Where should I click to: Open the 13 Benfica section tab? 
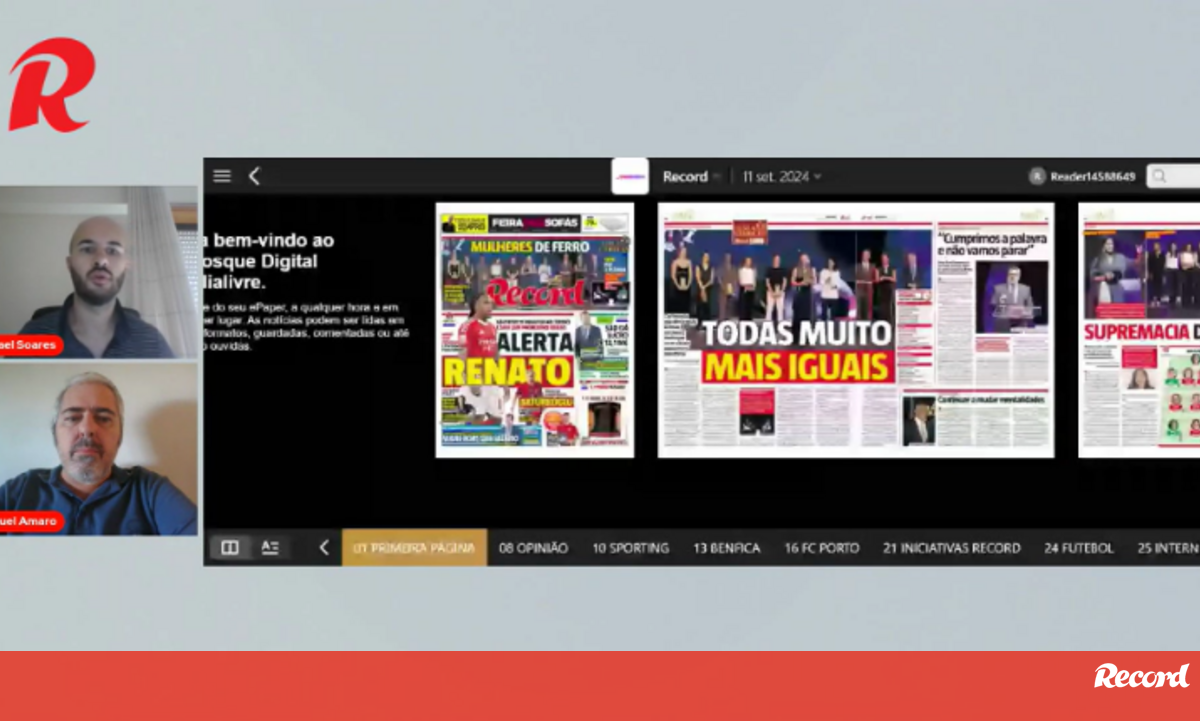(x=726, y=548)
